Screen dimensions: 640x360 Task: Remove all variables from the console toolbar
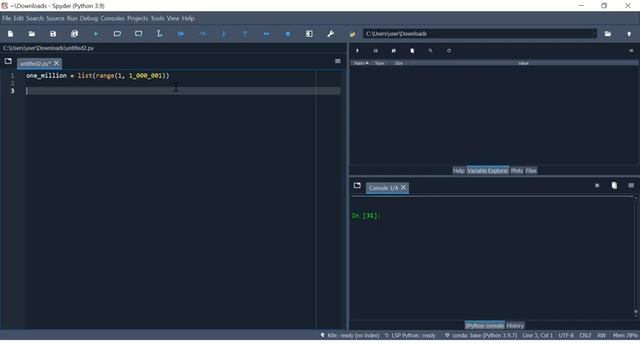[x=614, y=186]
